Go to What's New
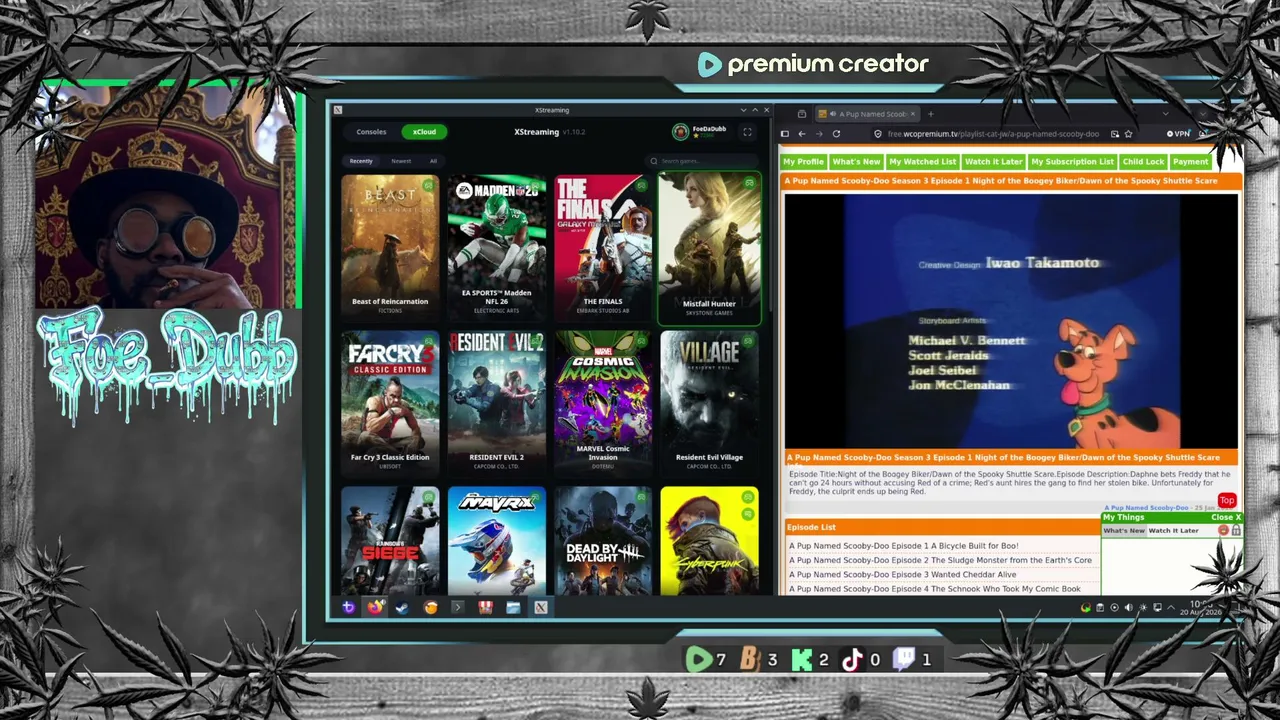Image resolution: width=1280 pixels, height=720 pixels. pos(856,162)
